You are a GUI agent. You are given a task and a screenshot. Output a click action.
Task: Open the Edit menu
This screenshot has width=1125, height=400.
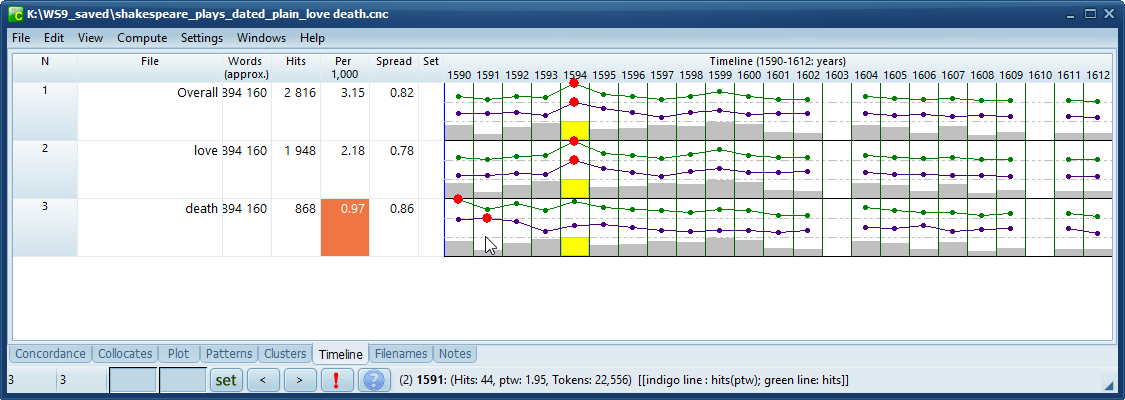tap(54, 38)
